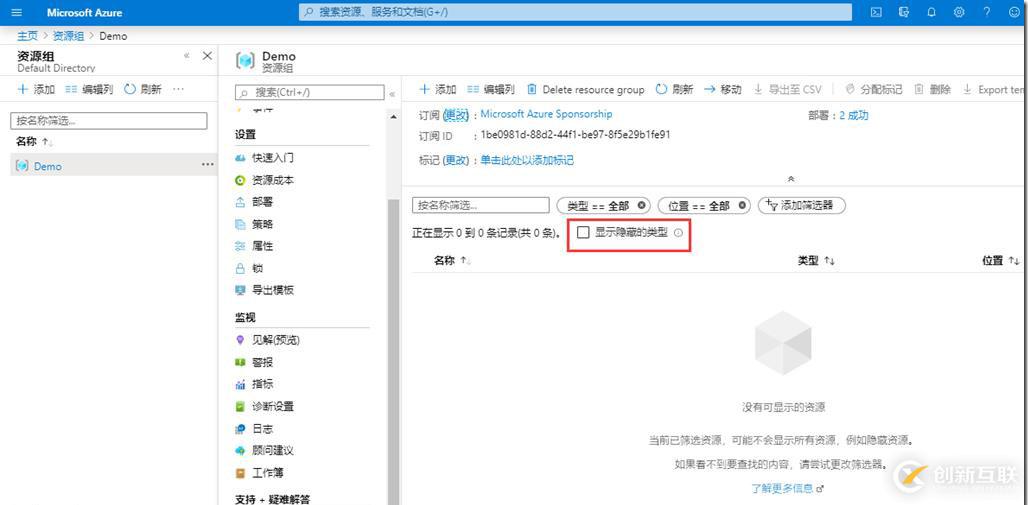
Task: Click the Demo menu search box
Action: tap(309, 92)
